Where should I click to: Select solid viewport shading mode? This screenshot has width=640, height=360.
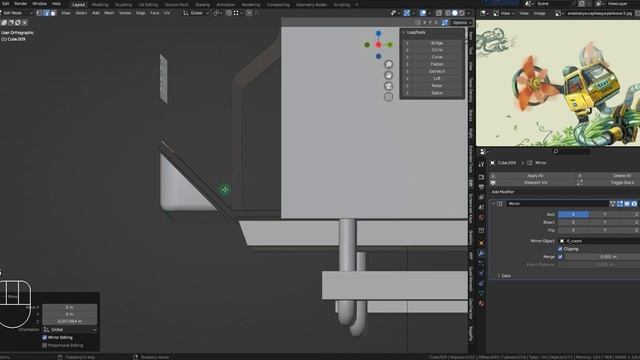point(455,13)
